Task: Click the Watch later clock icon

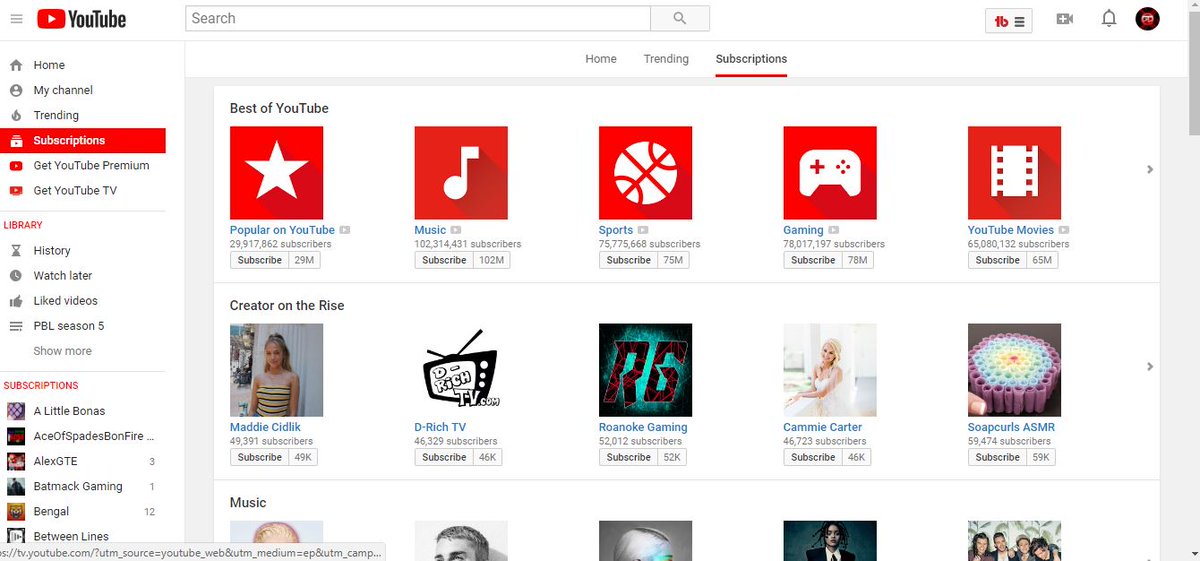Action: pos(15,276)
